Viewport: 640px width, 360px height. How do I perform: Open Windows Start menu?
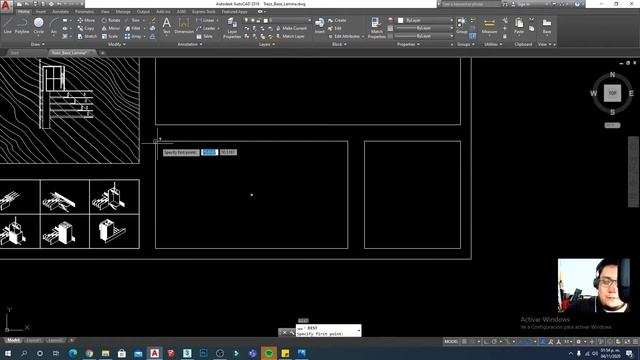(7, 353)
